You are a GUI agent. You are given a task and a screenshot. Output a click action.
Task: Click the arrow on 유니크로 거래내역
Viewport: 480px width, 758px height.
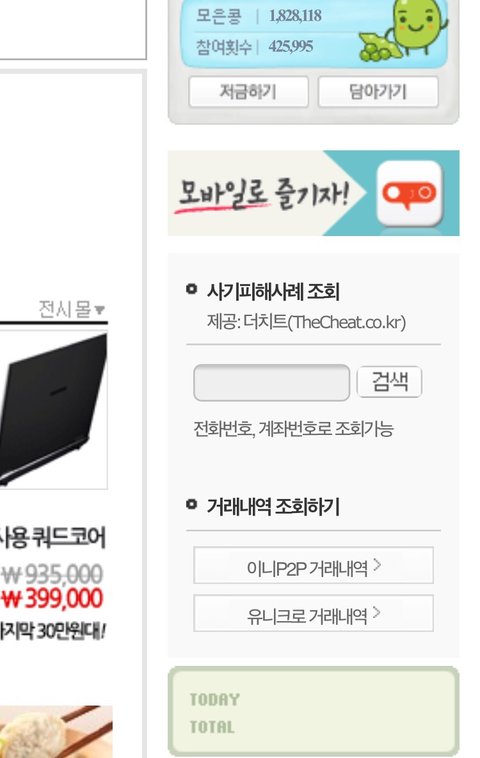(x=377, y=613)
